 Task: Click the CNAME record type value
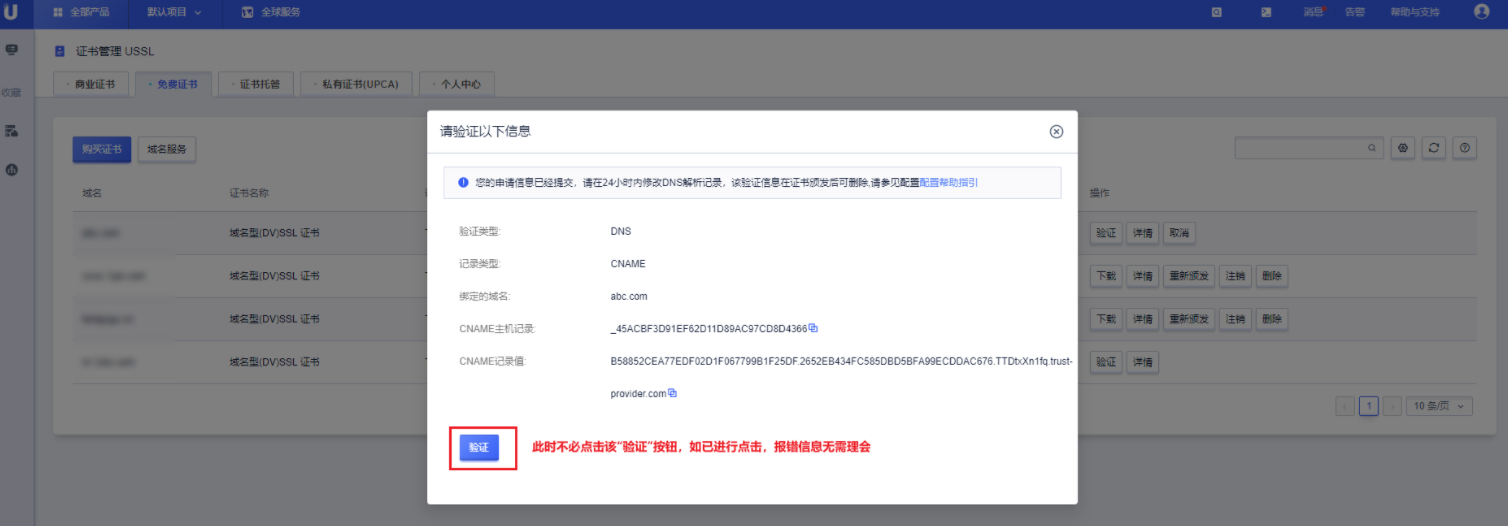[628, 264]
